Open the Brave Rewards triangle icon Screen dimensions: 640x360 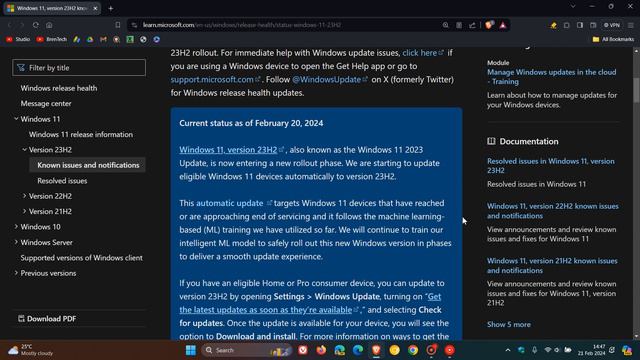click(503, 25)
